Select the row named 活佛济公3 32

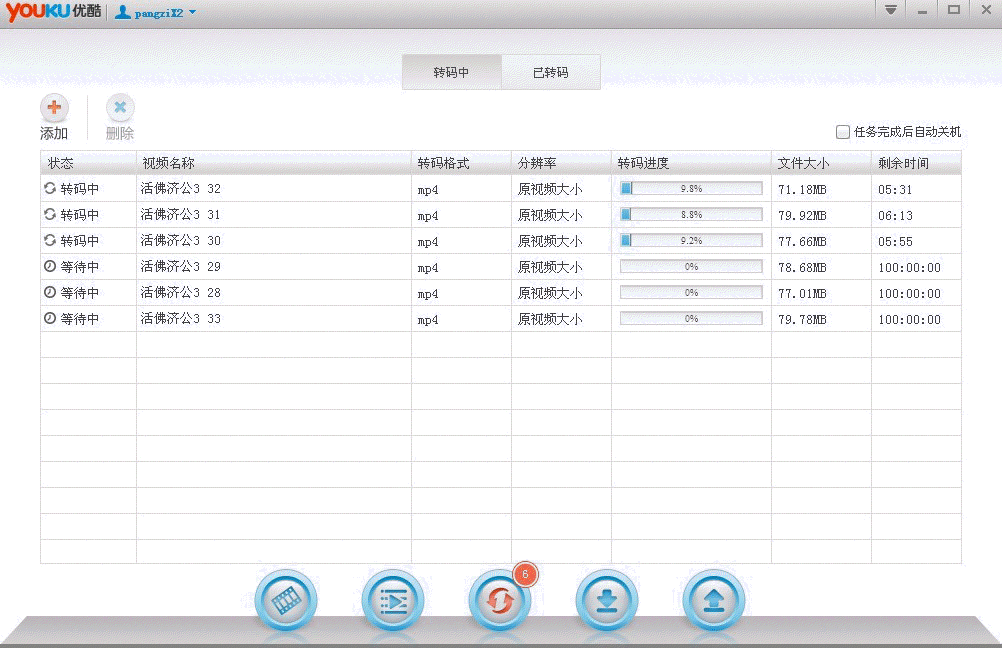pyautogui.click(x=501, y=189)
